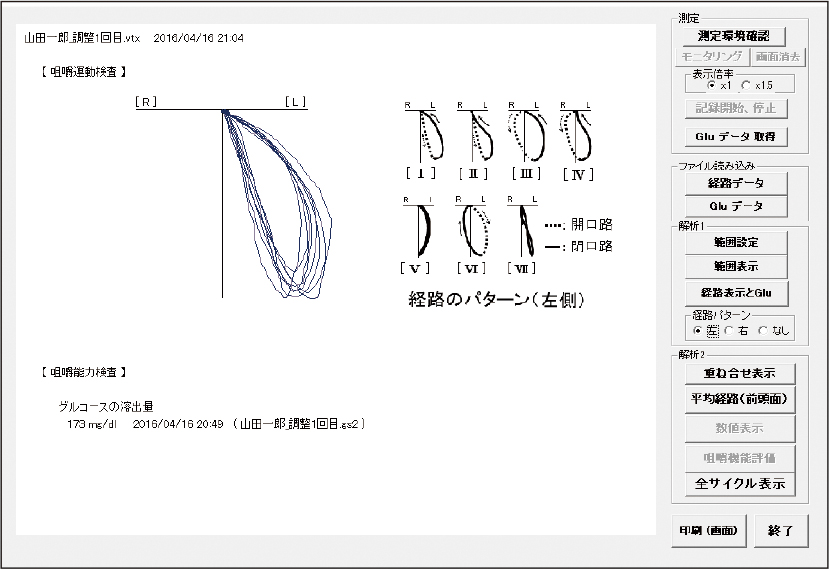Select the x1 display magnification option

point(697,86)
